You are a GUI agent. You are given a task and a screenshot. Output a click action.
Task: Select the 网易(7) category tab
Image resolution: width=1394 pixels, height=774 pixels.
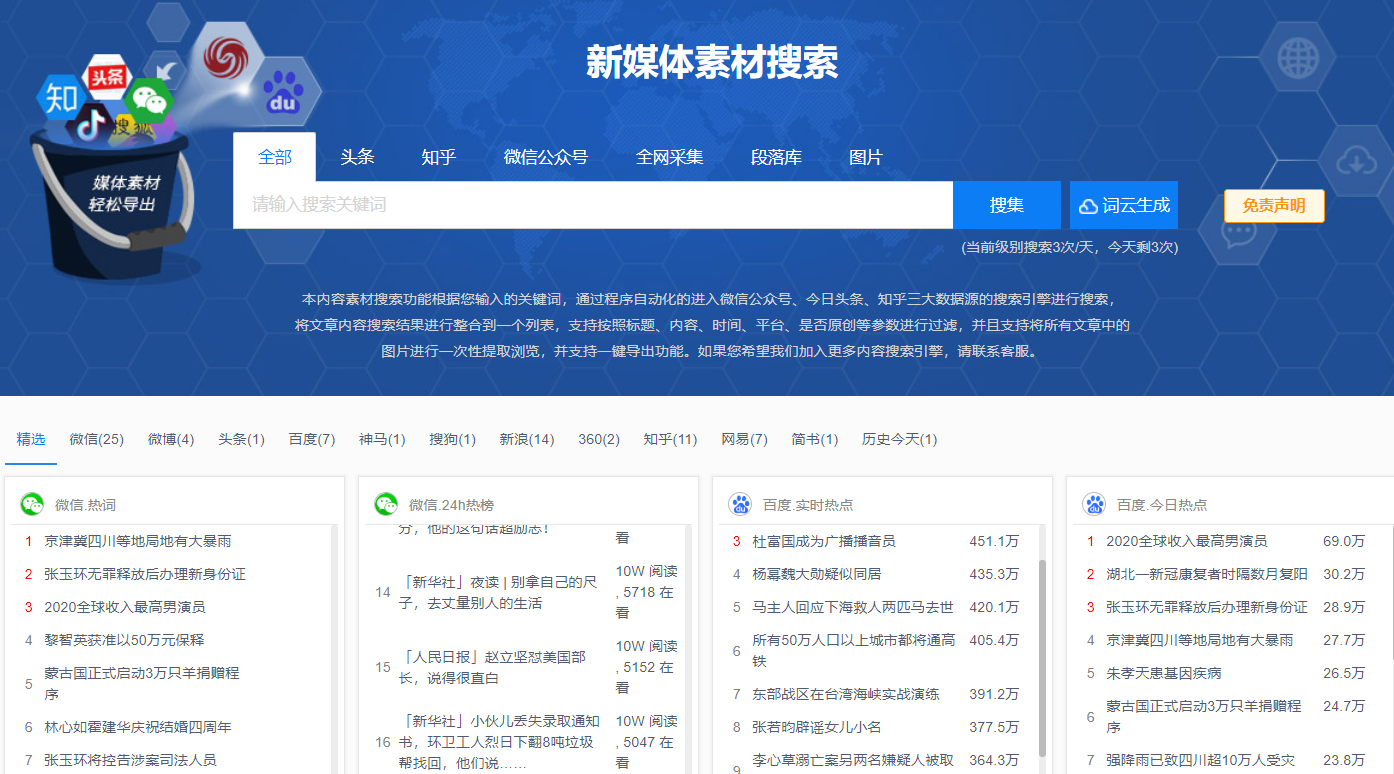pyautogui.click(x=745, y=439)
